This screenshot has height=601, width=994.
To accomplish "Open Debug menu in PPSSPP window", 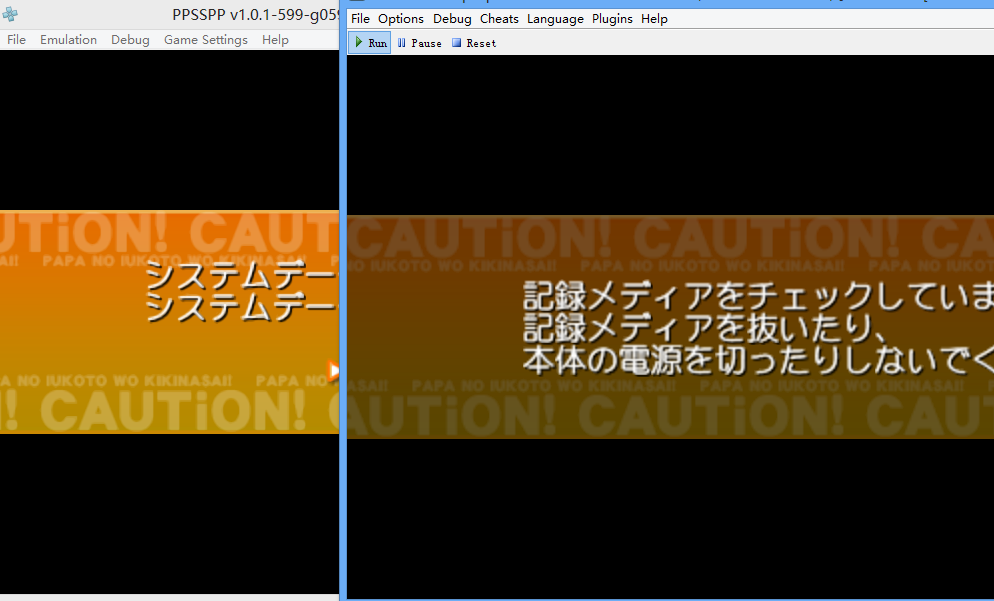I will [x=131, y=40].
